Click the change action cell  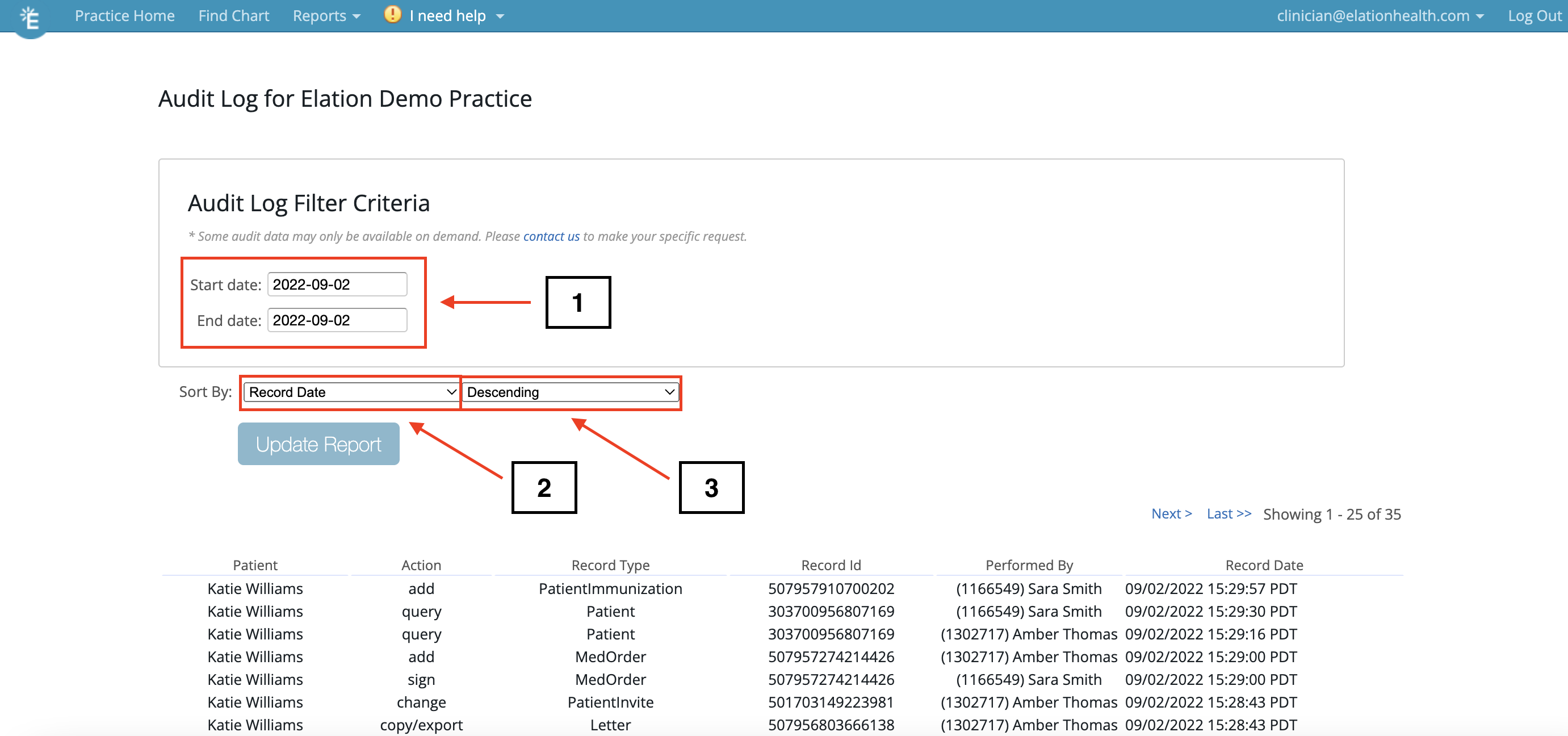(421, 702)
